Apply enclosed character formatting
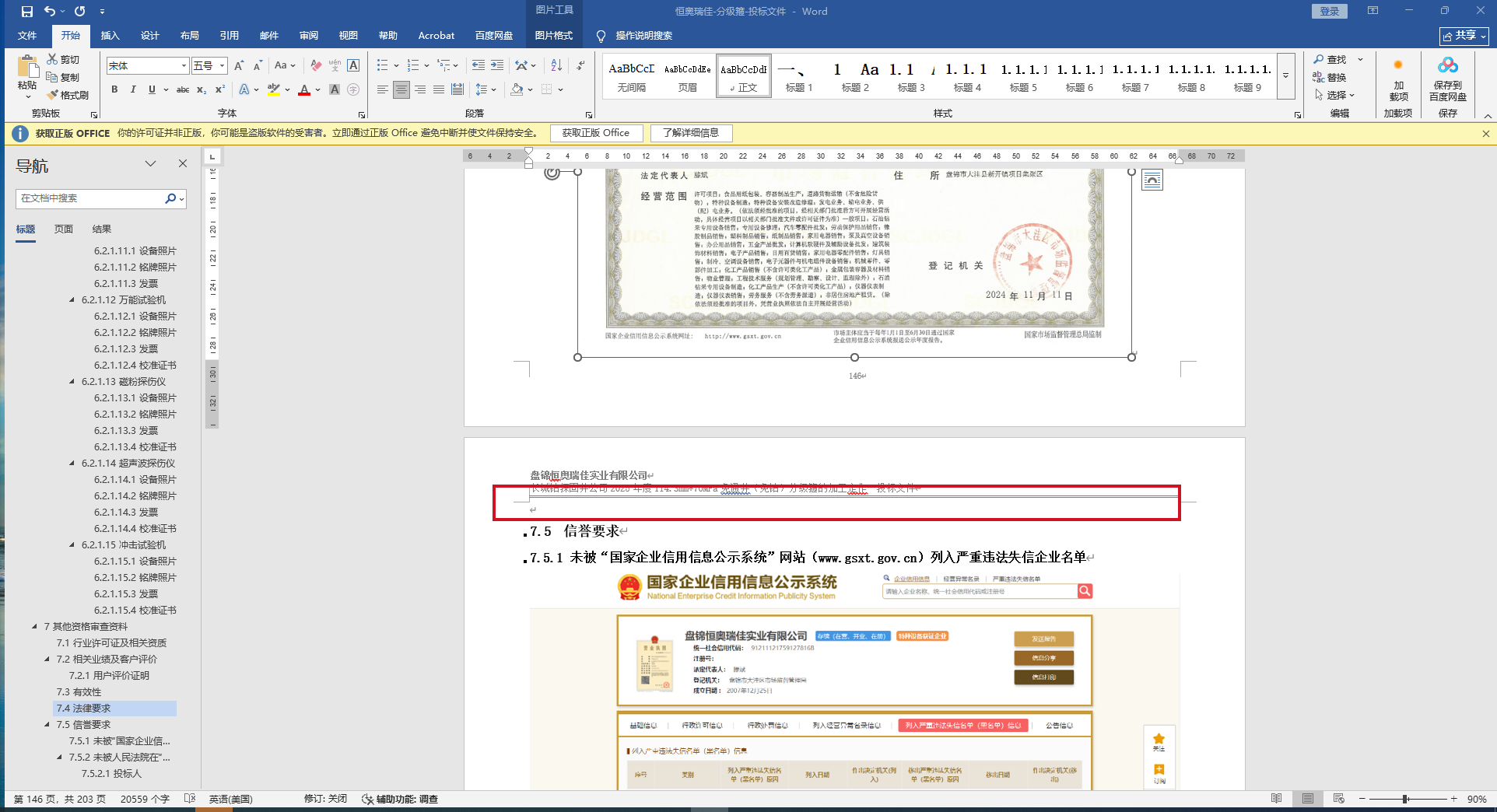This screenshot has height=812, width=1497. pos(353,89)
